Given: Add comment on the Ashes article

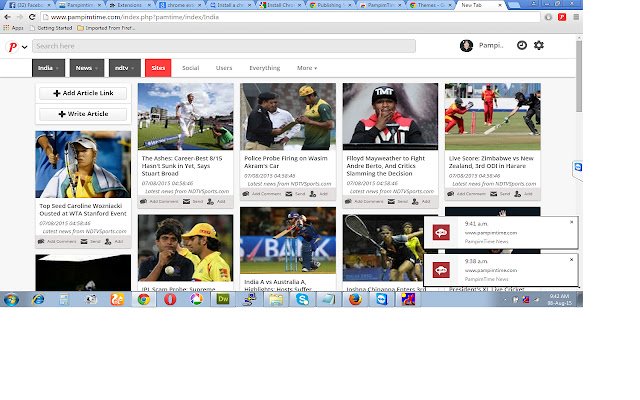Looking at the screenshot, I should 160,202.
